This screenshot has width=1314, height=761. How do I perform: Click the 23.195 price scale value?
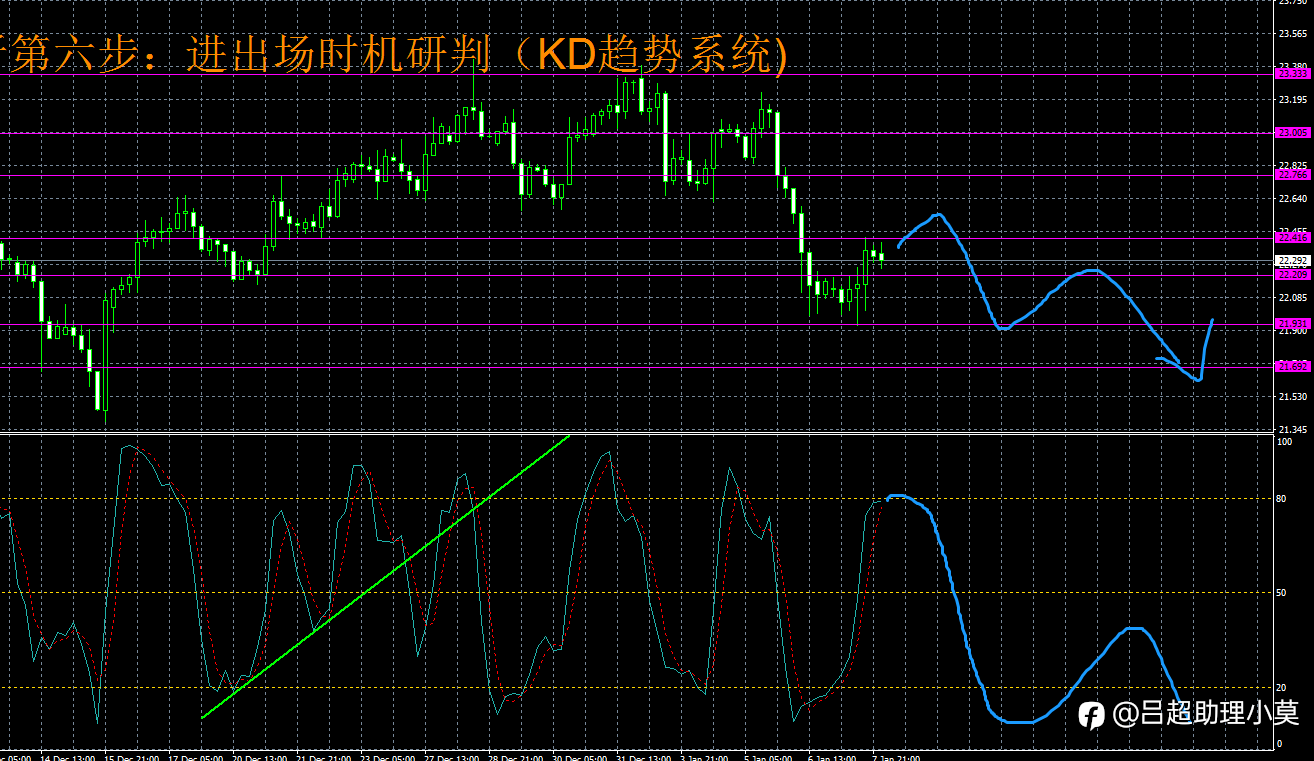tap(1293, 99)
